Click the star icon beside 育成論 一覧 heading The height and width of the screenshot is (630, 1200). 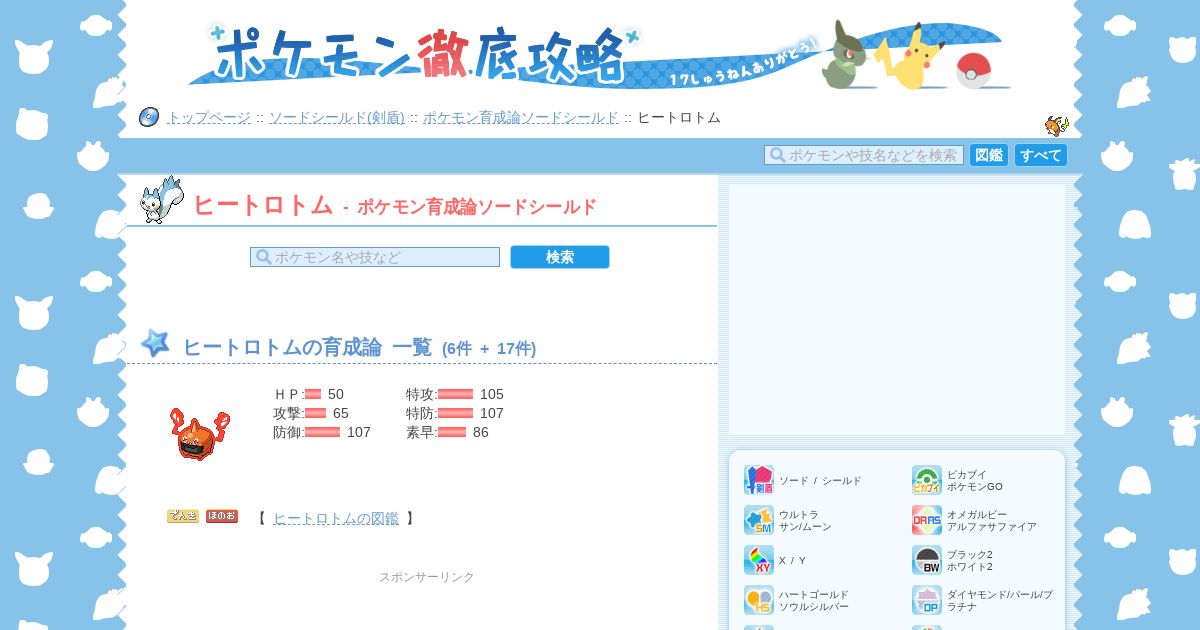155,343
